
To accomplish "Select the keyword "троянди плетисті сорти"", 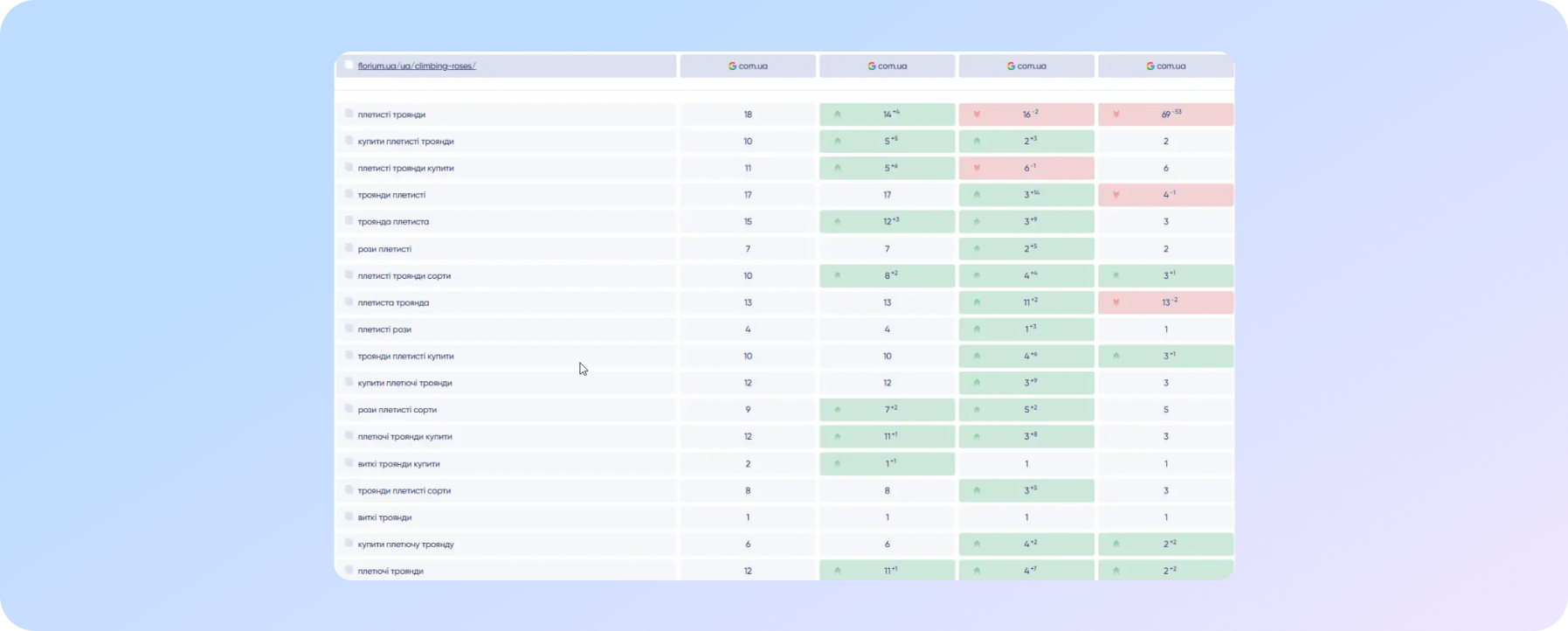I will point(404,491).
